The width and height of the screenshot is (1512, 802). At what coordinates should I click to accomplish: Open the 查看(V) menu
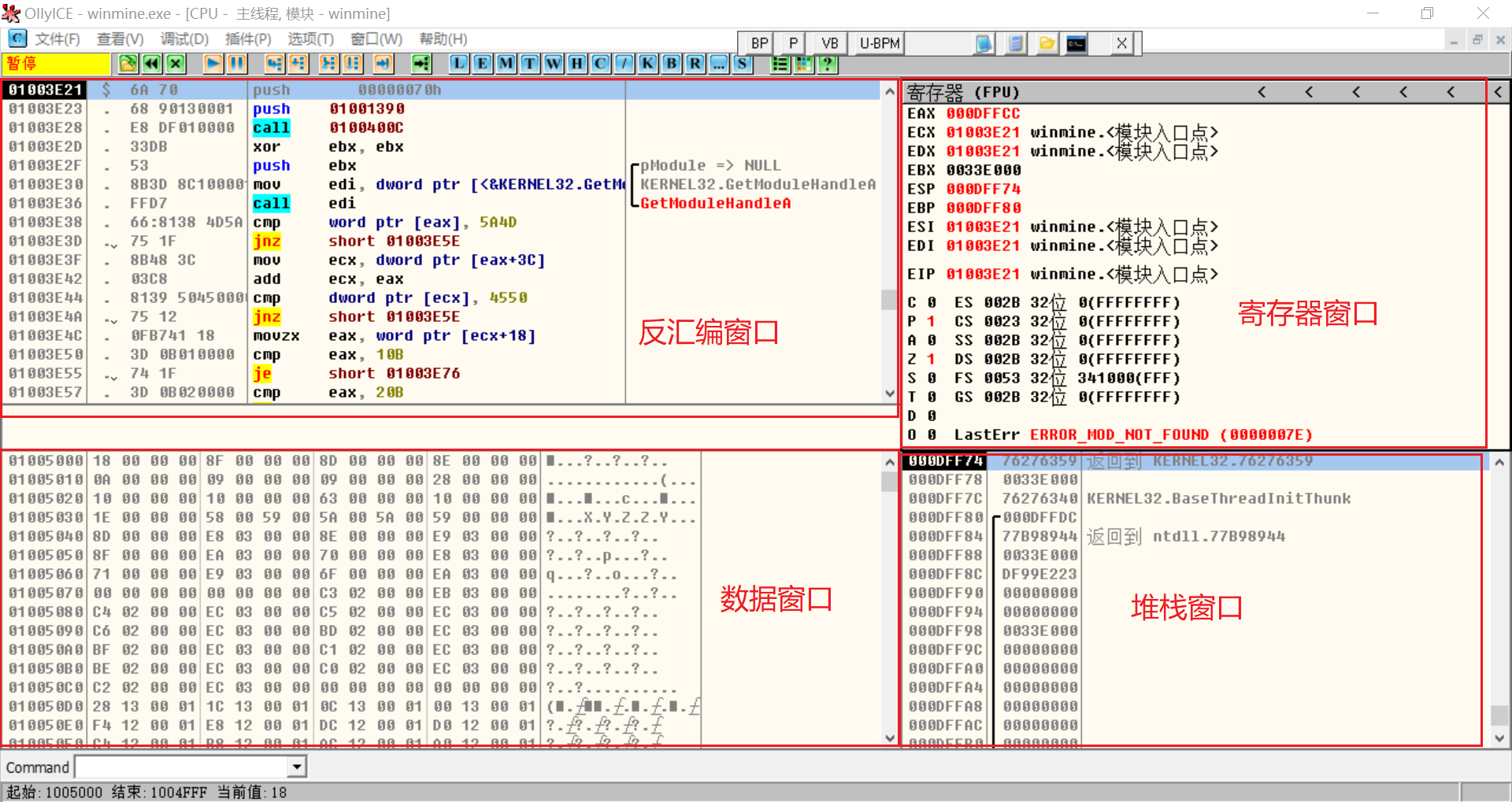[120, 39]
